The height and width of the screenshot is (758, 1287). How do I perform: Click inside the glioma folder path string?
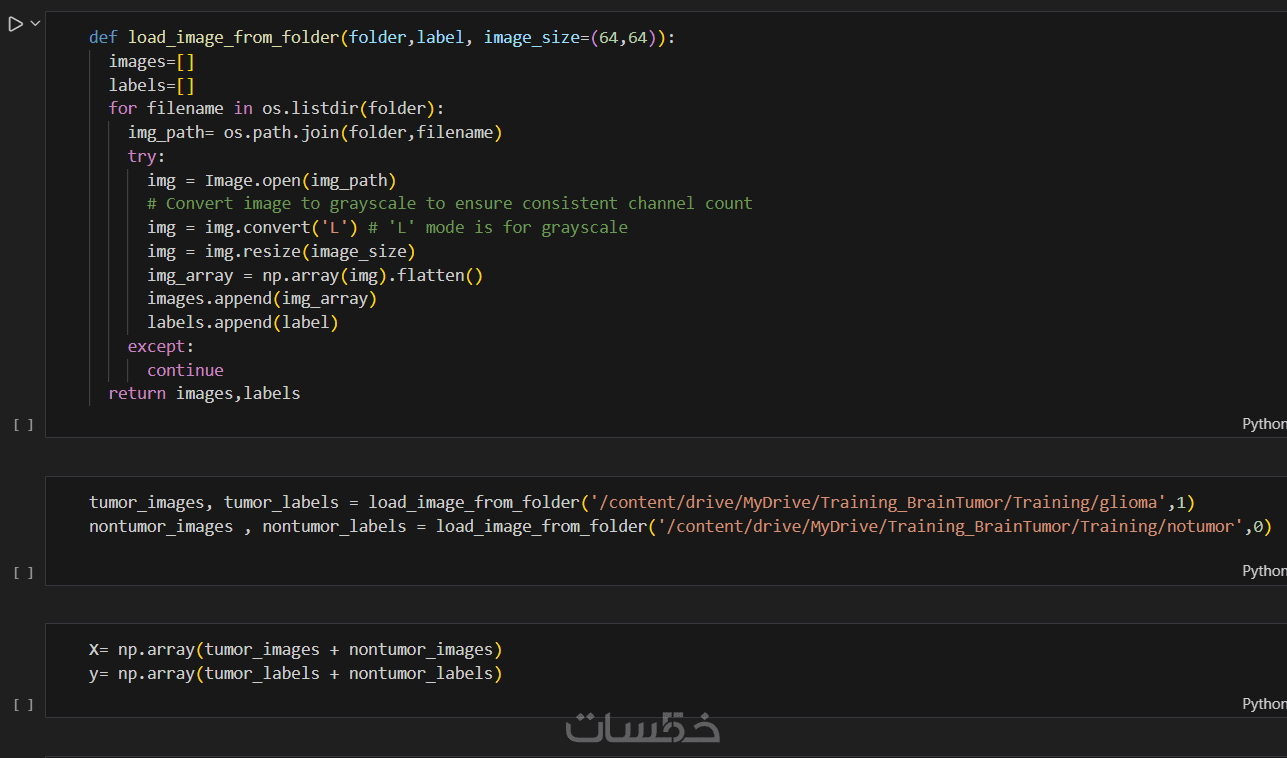[878, 502]
